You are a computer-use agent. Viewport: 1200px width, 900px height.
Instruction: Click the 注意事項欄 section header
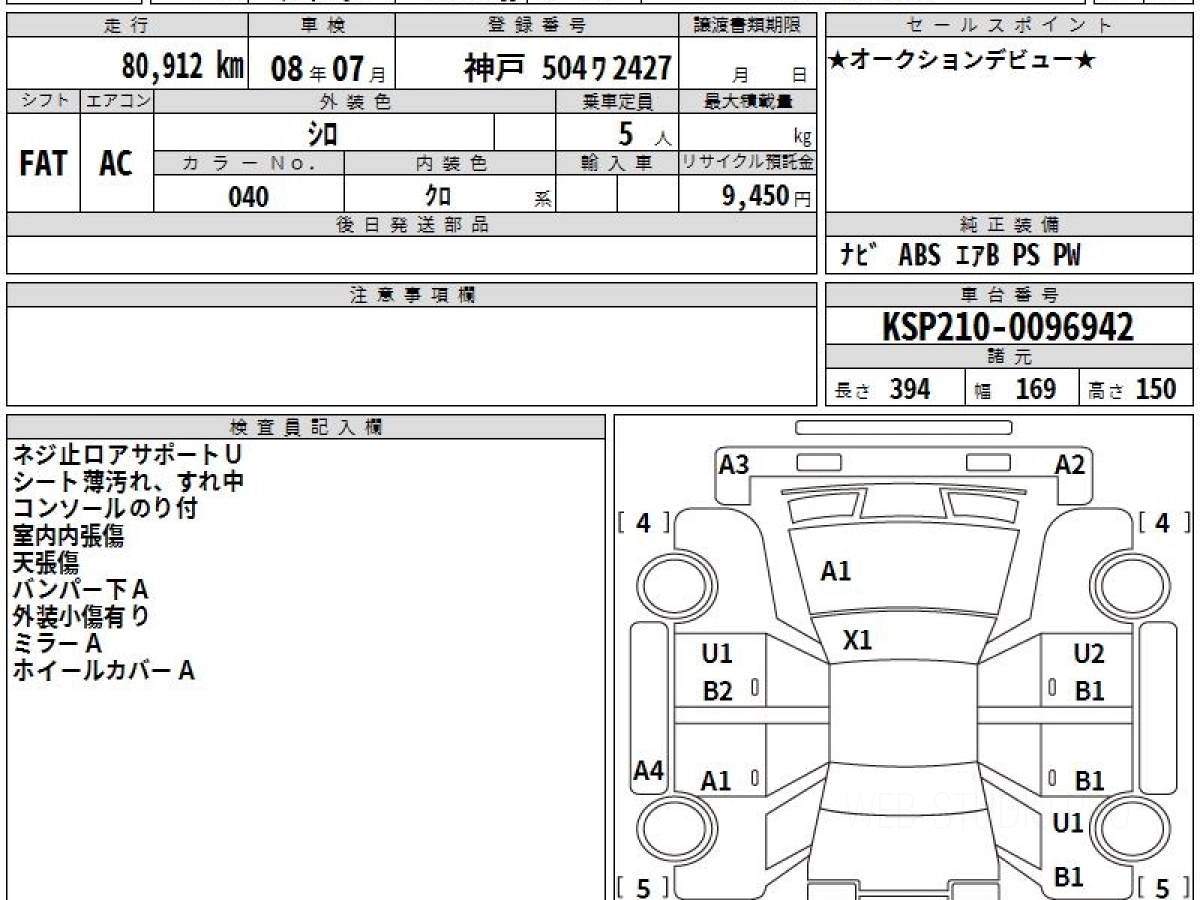411,295
